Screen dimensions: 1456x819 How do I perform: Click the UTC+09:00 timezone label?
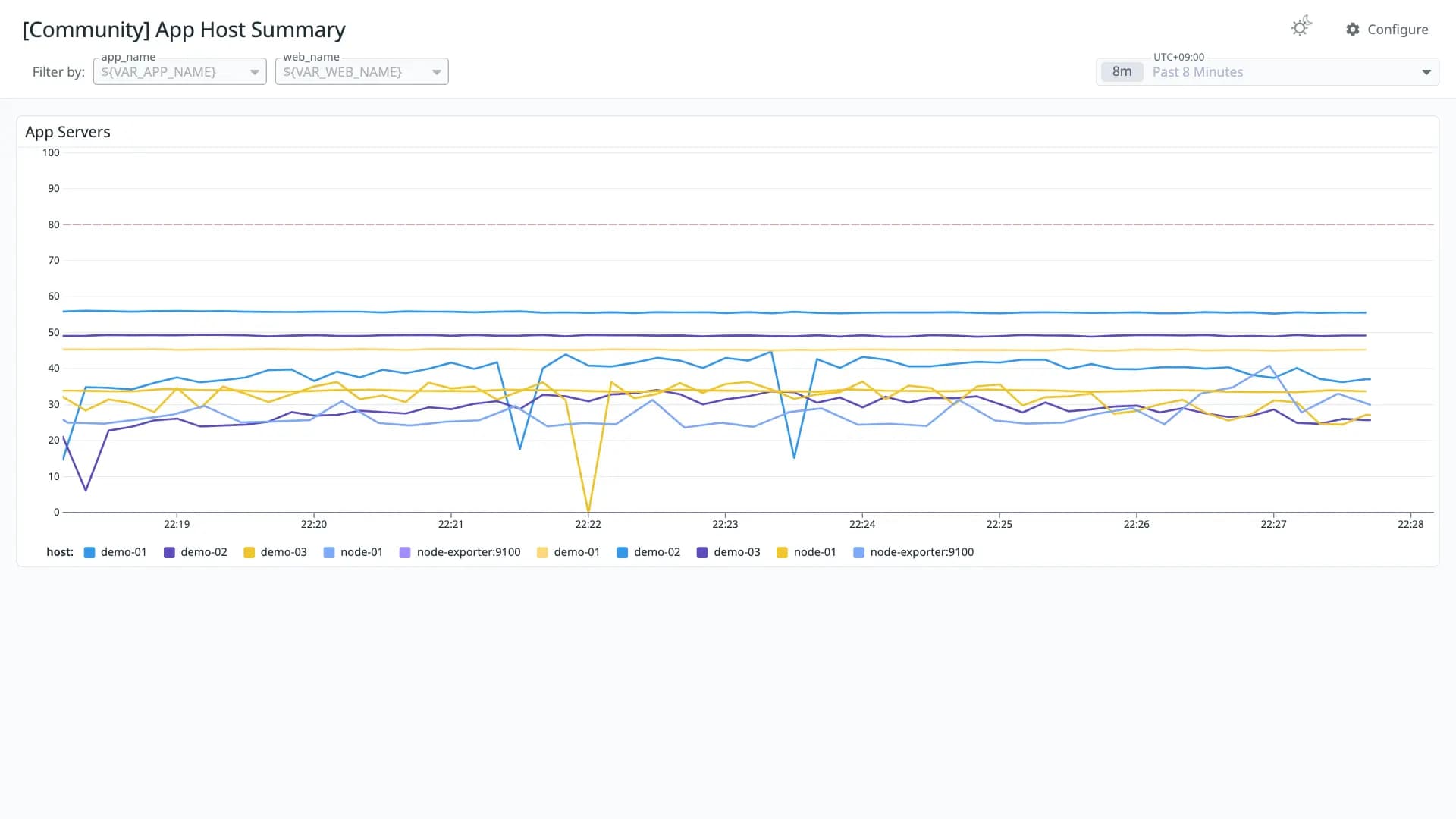pos(1178,57)
